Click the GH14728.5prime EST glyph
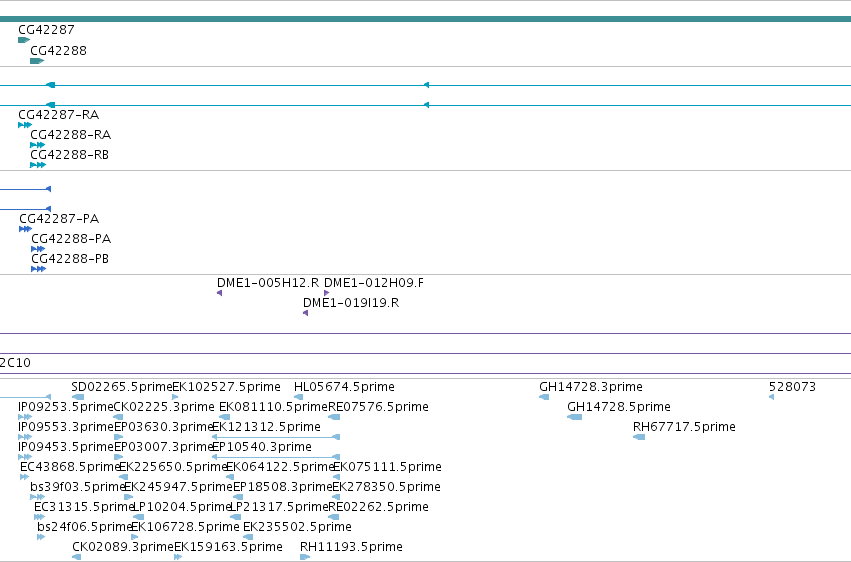This screenshot has width=851, height=562. pos(574,418)
